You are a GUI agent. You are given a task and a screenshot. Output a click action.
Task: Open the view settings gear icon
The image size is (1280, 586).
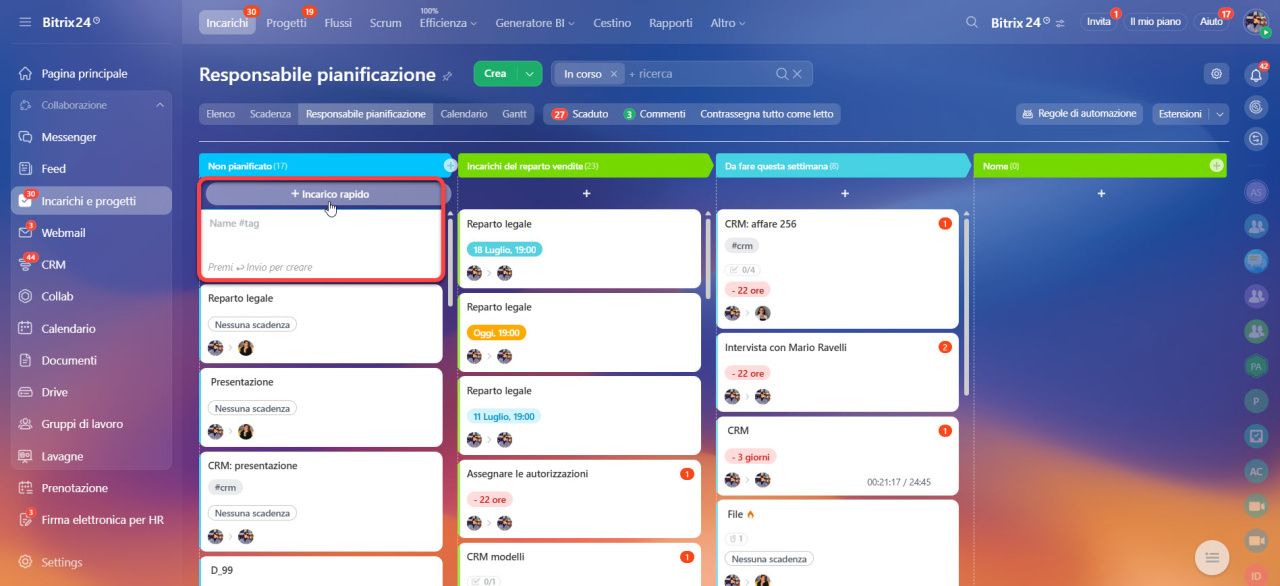point(1216,73)
